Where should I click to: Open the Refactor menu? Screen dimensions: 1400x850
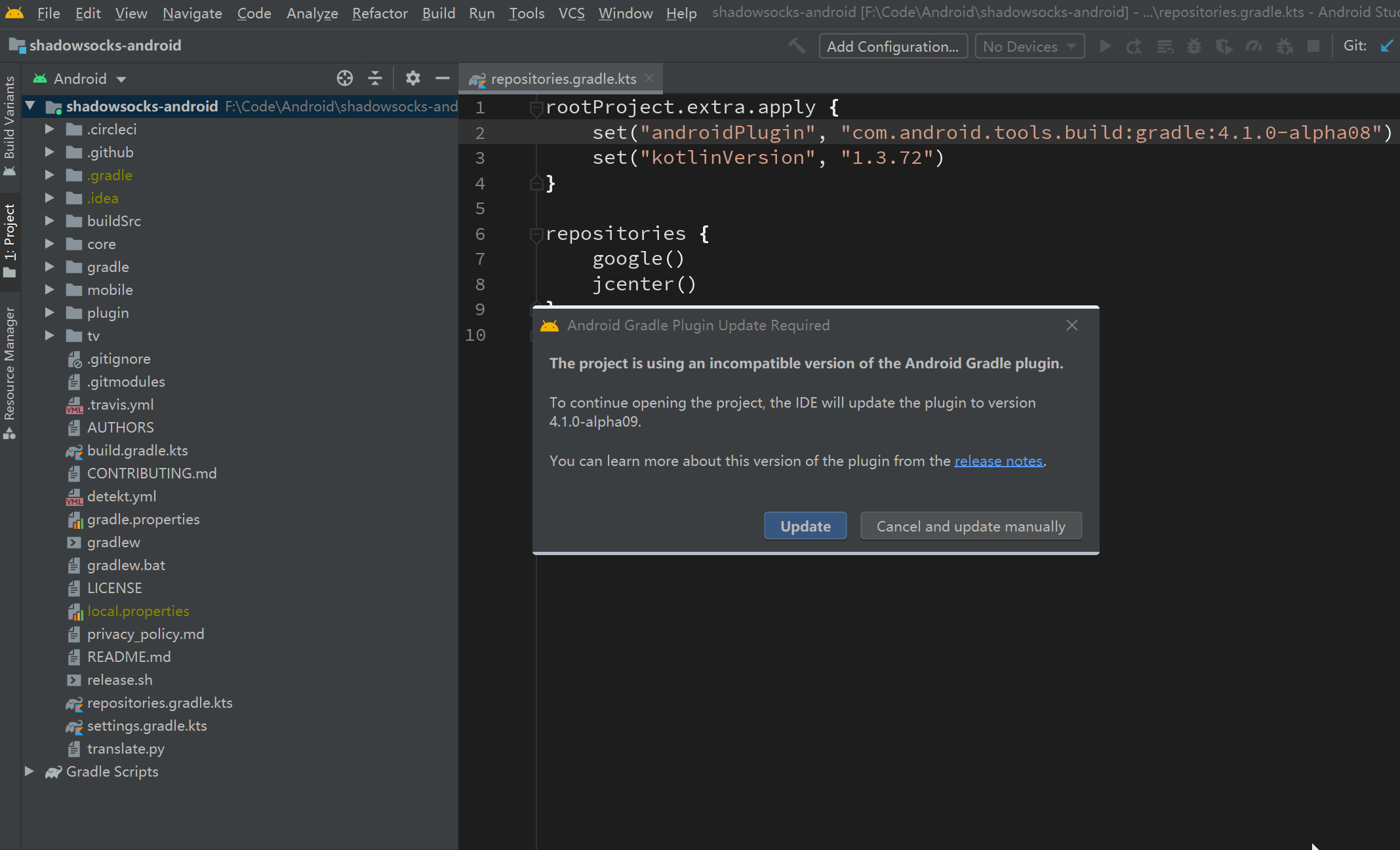(x=380, y=13)
